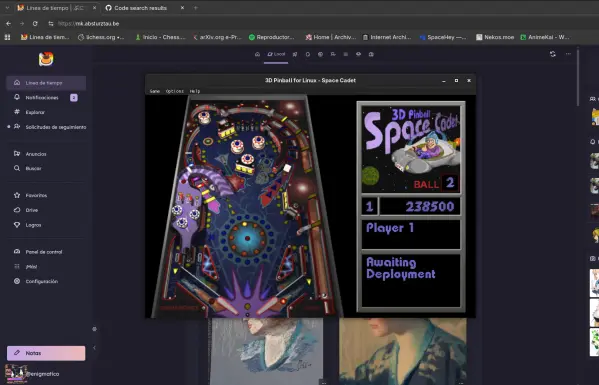Open the three-dots options at top right
Viewport: 599px width, 385px height.
pyautogui.click(x=568, y=54)
